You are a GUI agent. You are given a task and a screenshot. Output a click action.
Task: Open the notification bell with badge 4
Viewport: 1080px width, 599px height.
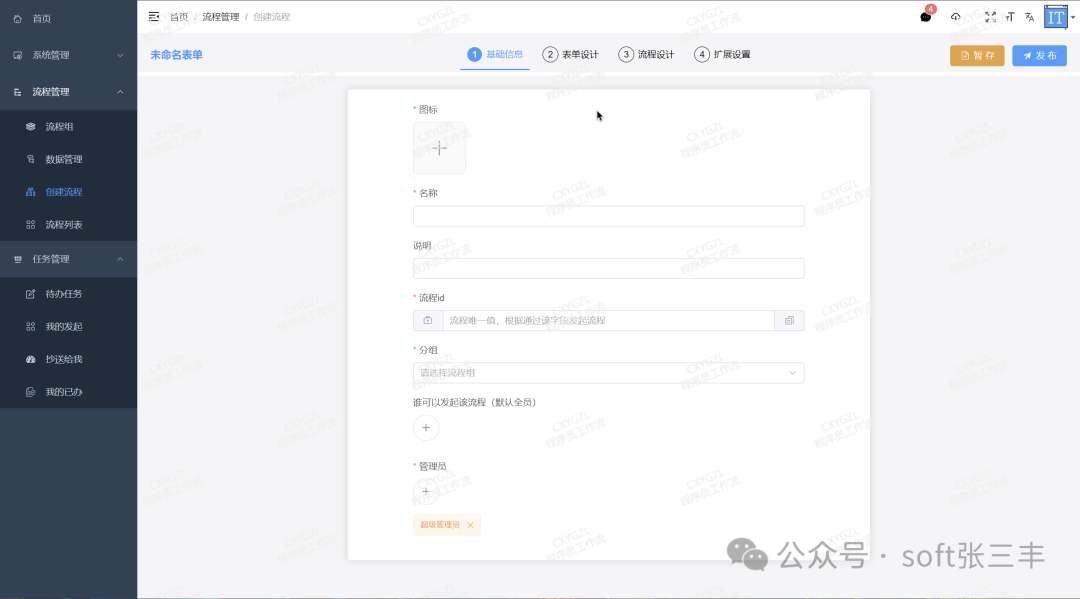click(x=924, y=17)
